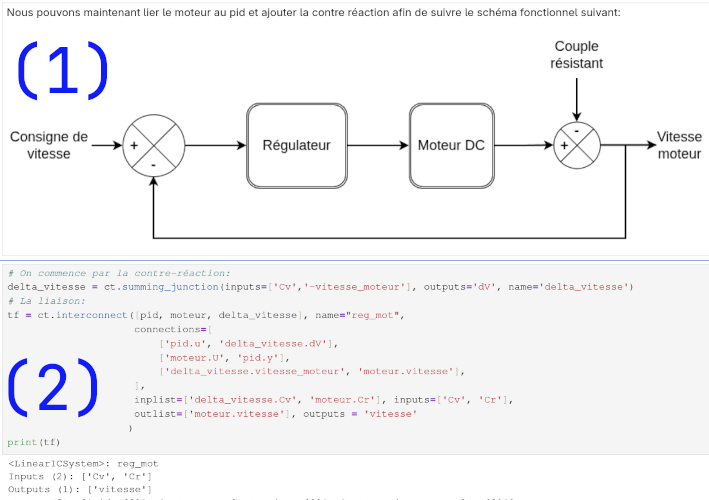Screen dimensions: 709x500
Task: Place cursor on comment "# On commence par la contre-réaction:"
Action: (119, 273)
